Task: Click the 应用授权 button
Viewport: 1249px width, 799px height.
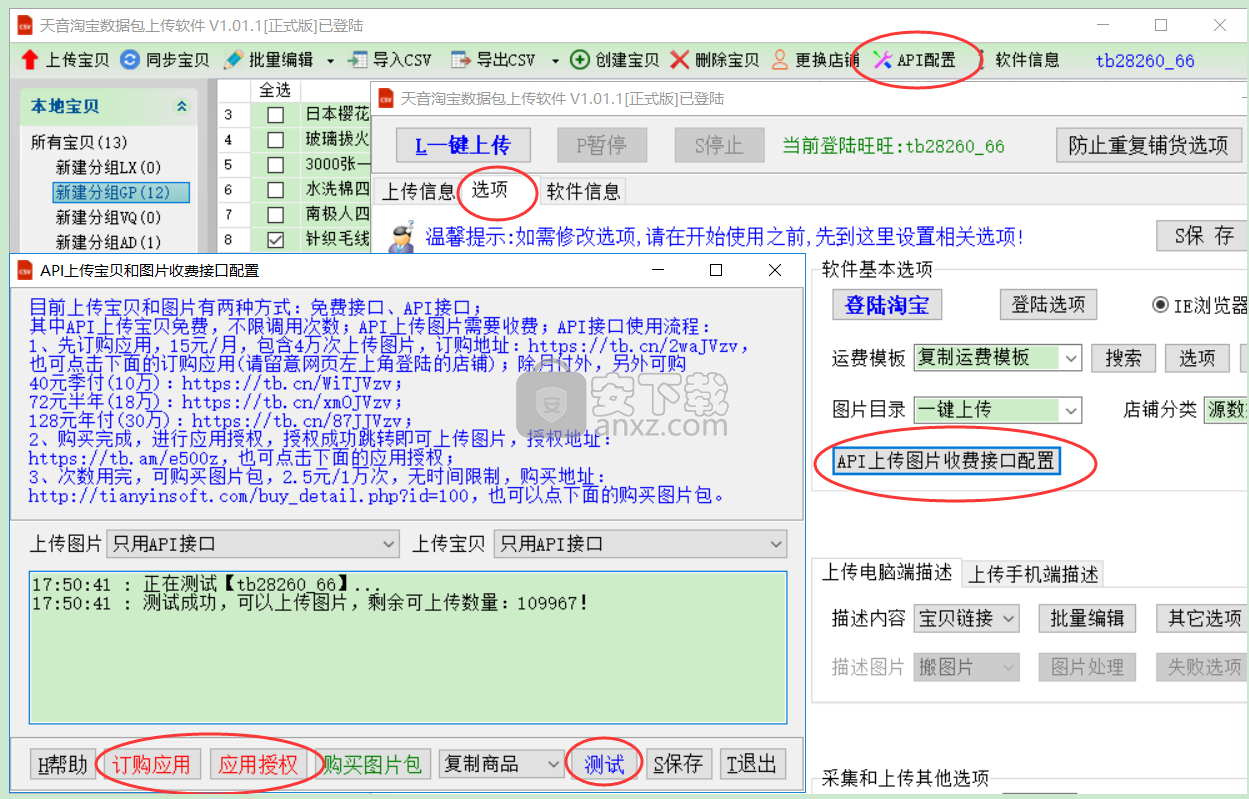Action: (x=258, y=765)
